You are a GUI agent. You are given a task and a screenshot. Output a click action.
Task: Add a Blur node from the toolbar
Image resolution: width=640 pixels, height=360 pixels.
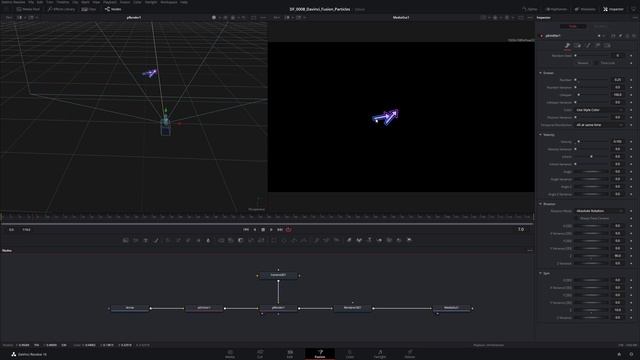click(208, 240)
